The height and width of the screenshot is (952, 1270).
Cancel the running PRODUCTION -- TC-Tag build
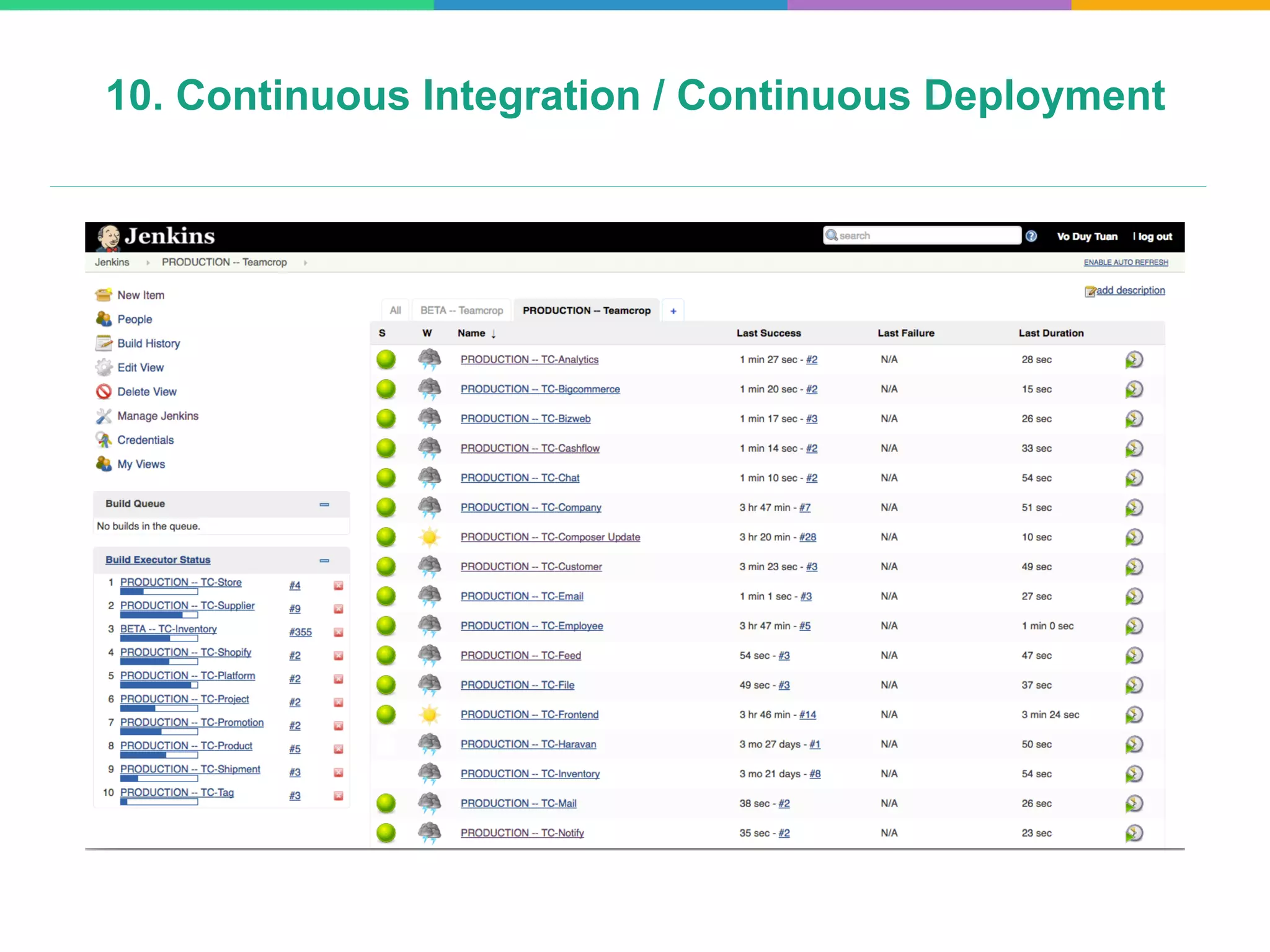[339, 796]
